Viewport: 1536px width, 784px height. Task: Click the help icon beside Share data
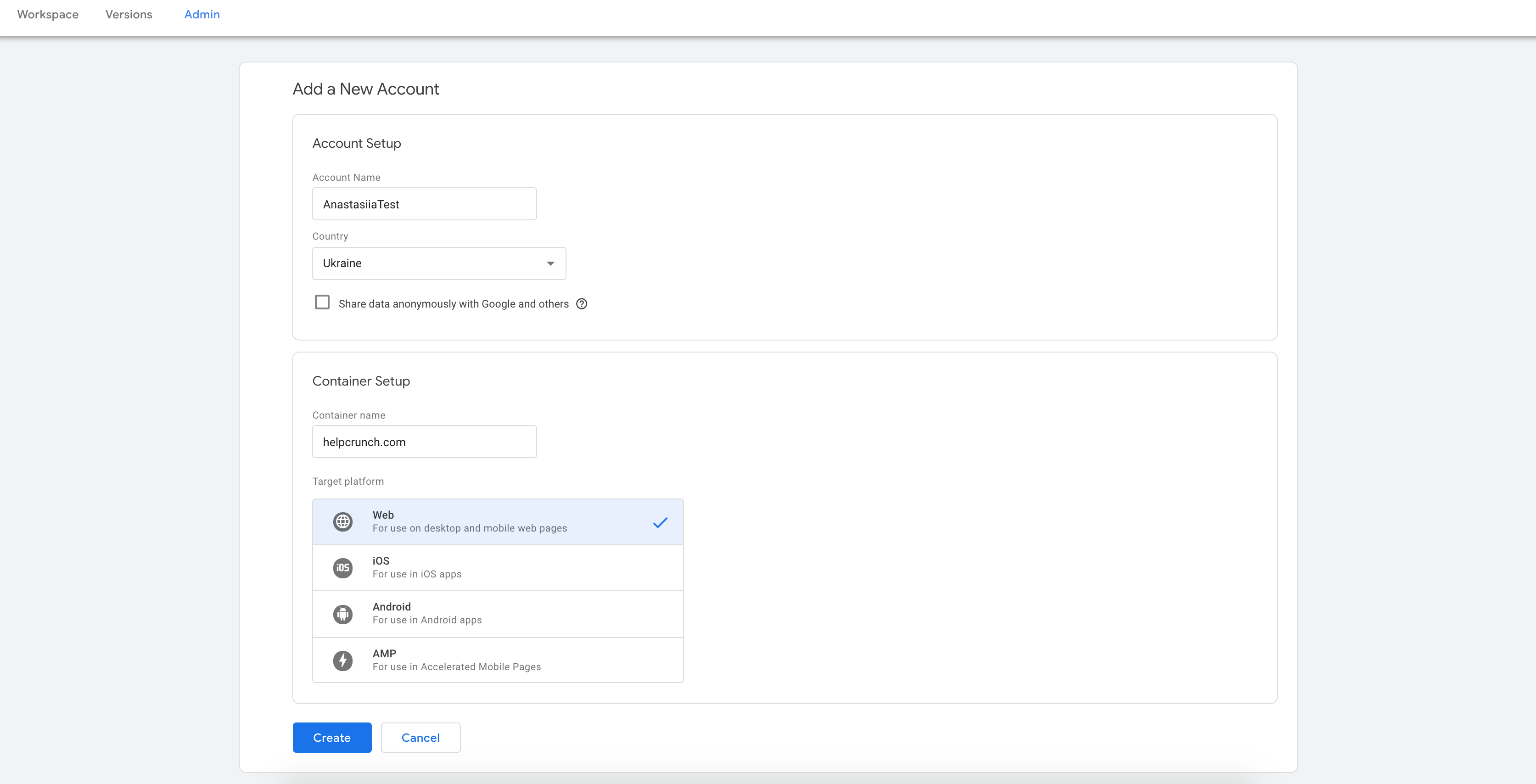(581, 304)
